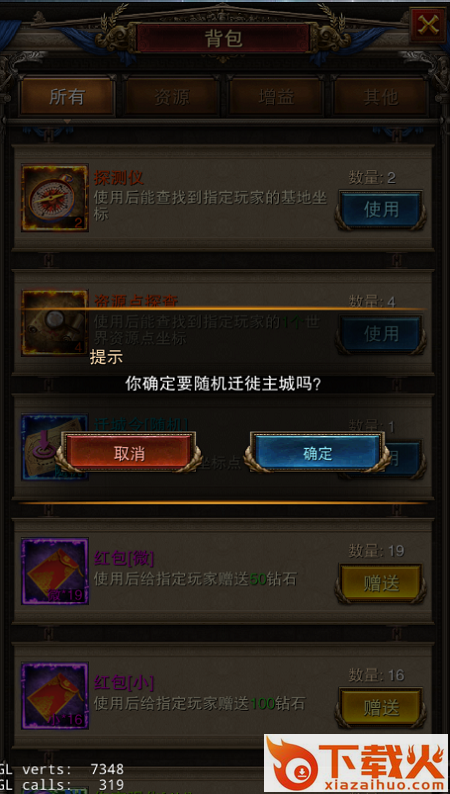Open the 增益 tab
Image resolution: width=450 pixels, height=794 pixels.
click(276, 97)
